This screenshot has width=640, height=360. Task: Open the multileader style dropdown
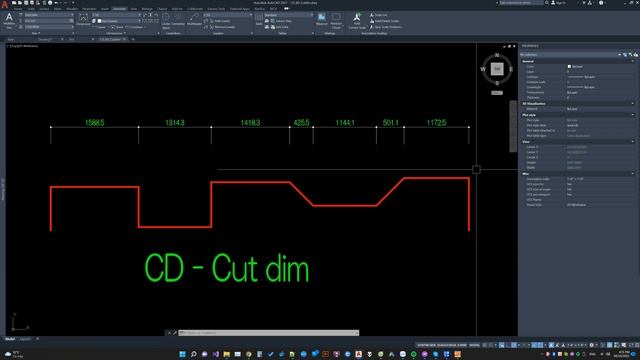[228, 15]
